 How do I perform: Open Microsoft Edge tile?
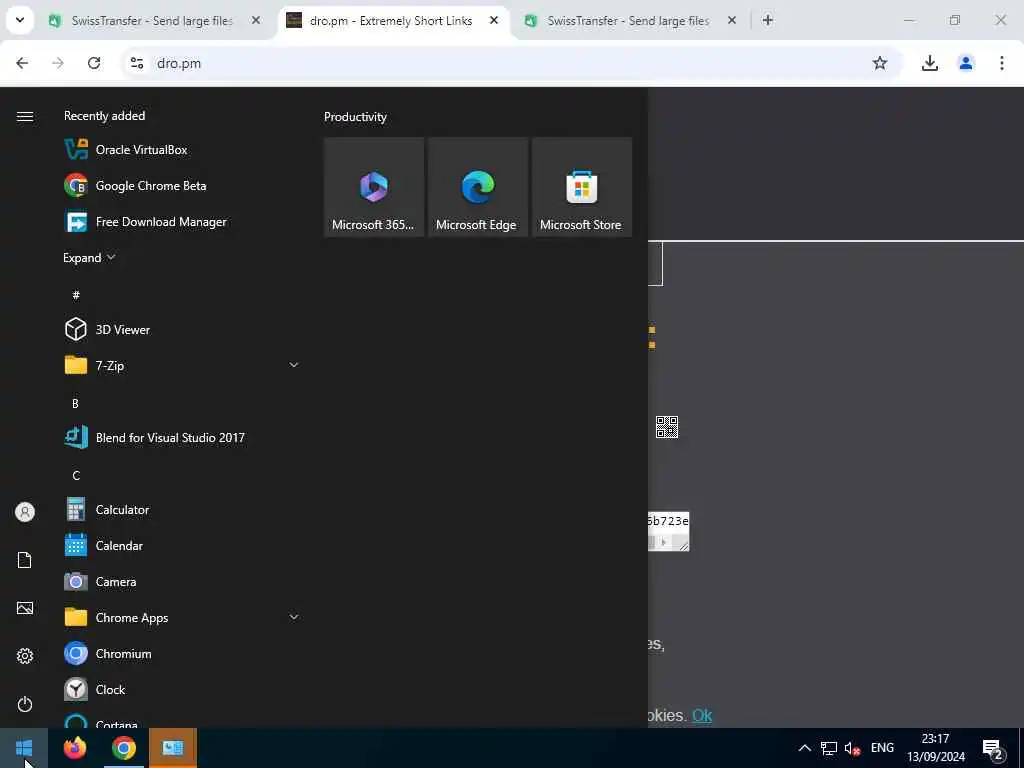coord(477,187)
